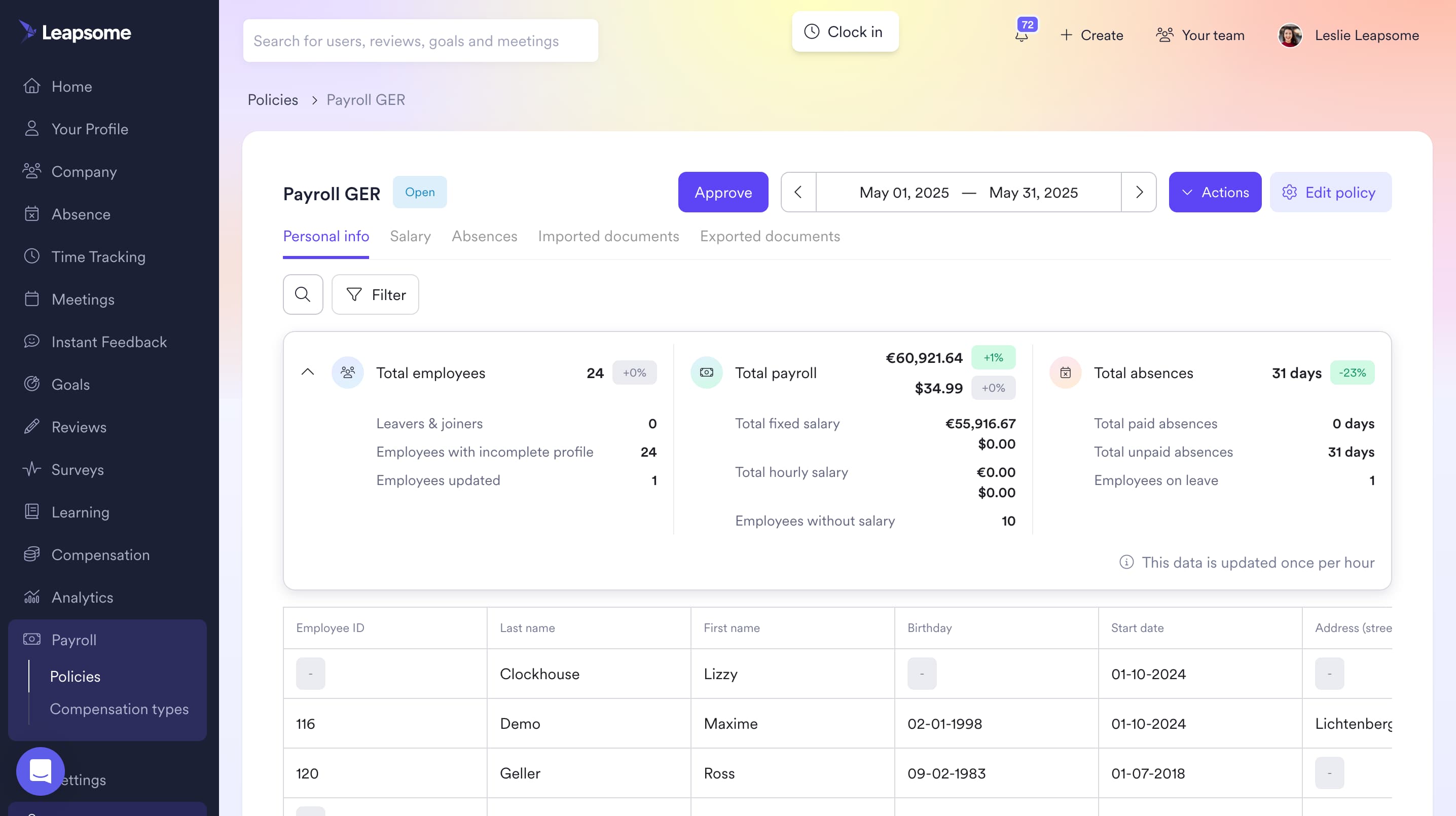Click the notifications bell icon
This screenshot has width=1456, height=816.
1022,36
